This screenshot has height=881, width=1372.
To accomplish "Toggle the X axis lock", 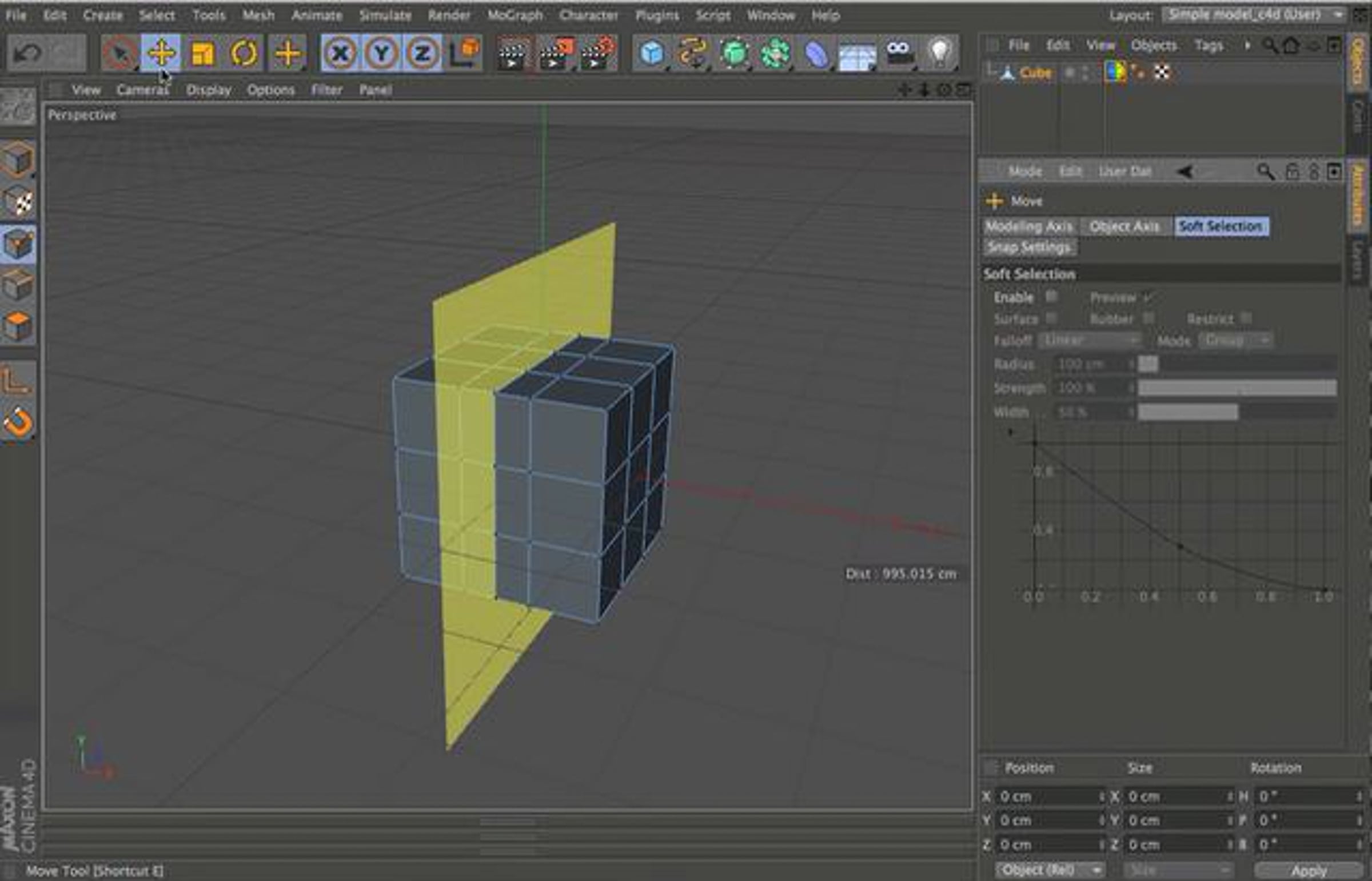I will pyautogui.click(x=341, y=53).
